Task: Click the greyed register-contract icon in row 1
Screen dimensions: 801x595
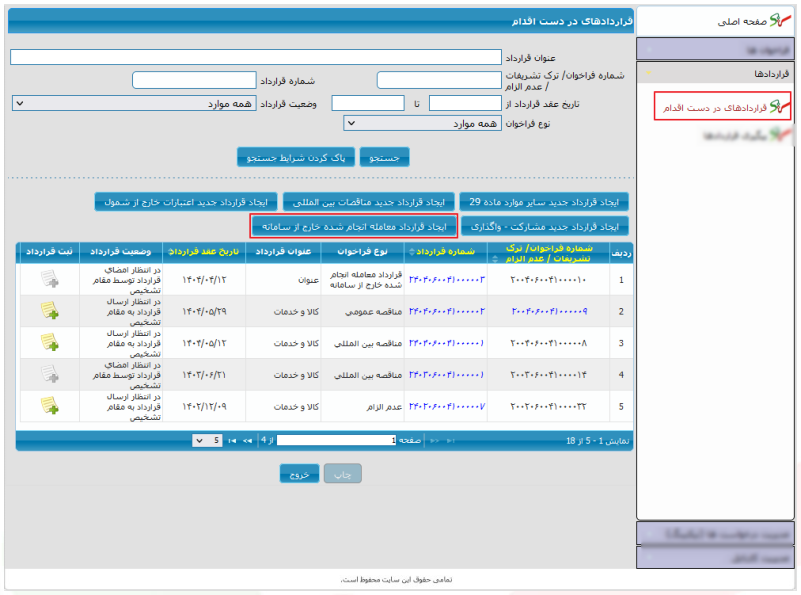Action: click(50, 279)
